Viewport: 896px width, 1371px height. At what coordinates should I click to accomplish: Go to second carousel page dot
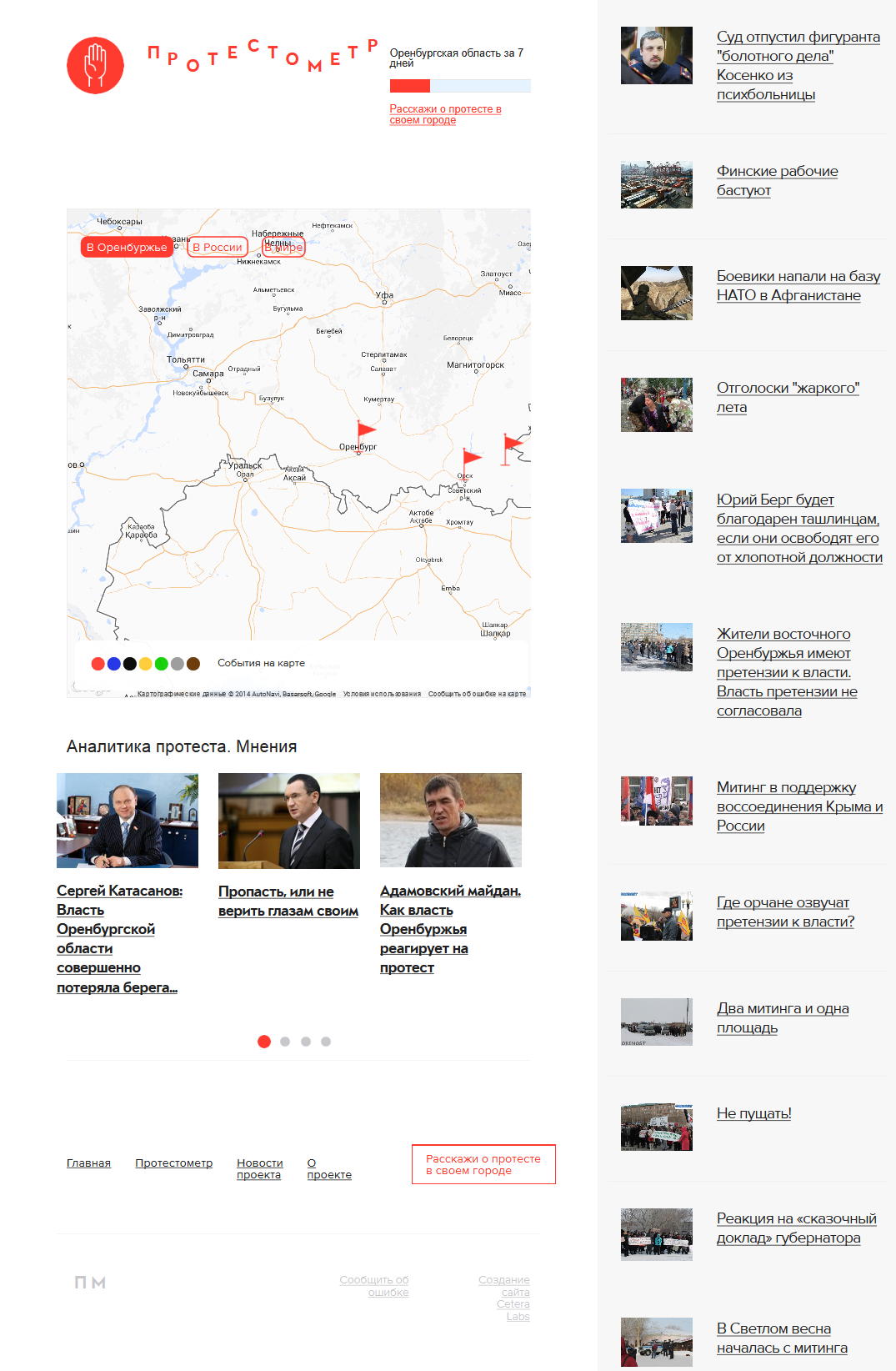coord(285,1042)
